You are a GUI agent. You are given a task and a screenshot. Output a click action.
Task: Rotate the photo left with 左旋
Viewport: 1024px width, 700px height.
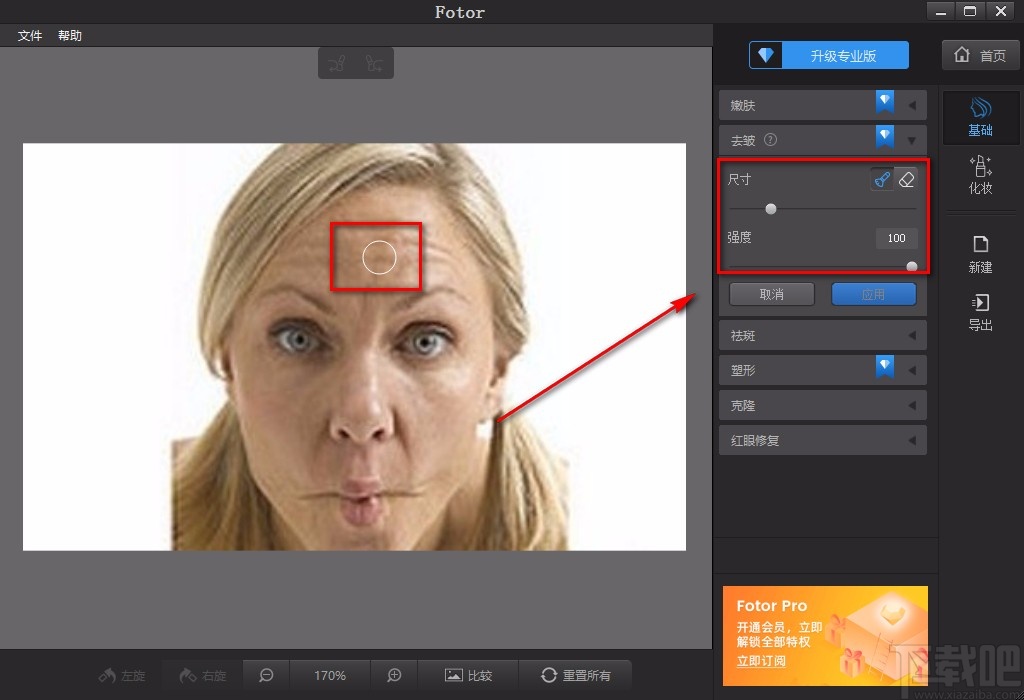point(121,676)
